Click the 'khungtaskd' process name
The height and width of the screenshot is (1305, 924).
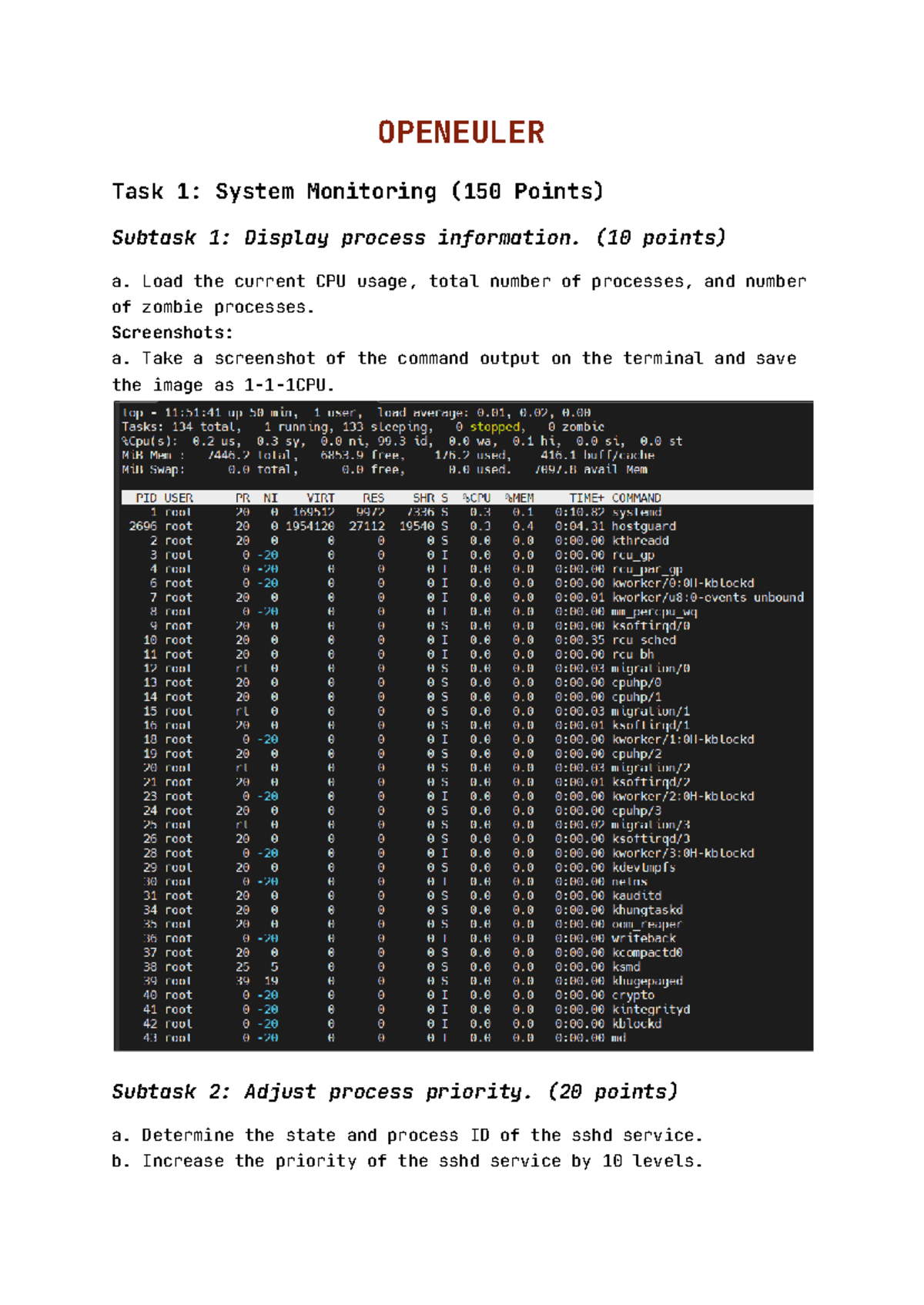(x=648, y=910)
